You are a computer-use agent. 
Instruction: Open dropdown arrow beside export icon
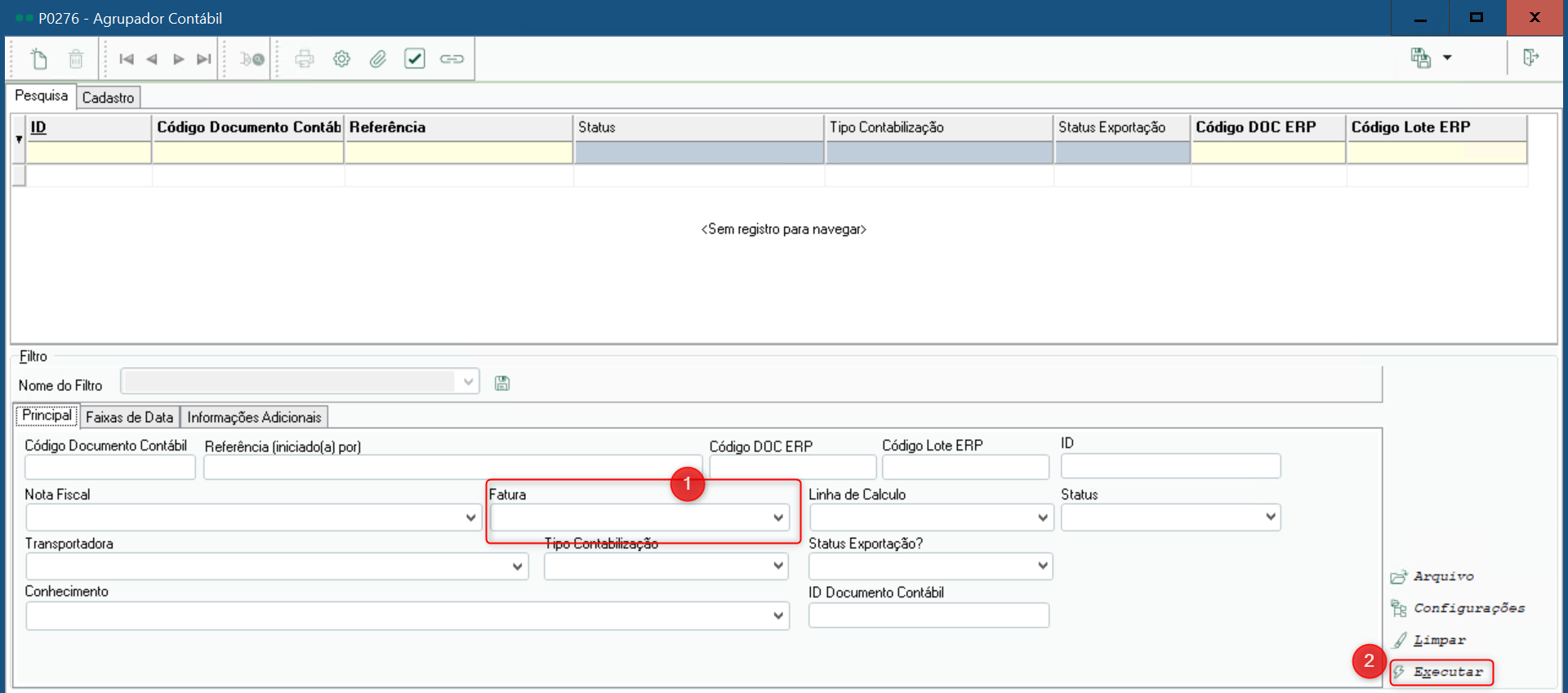point(1447,57)
